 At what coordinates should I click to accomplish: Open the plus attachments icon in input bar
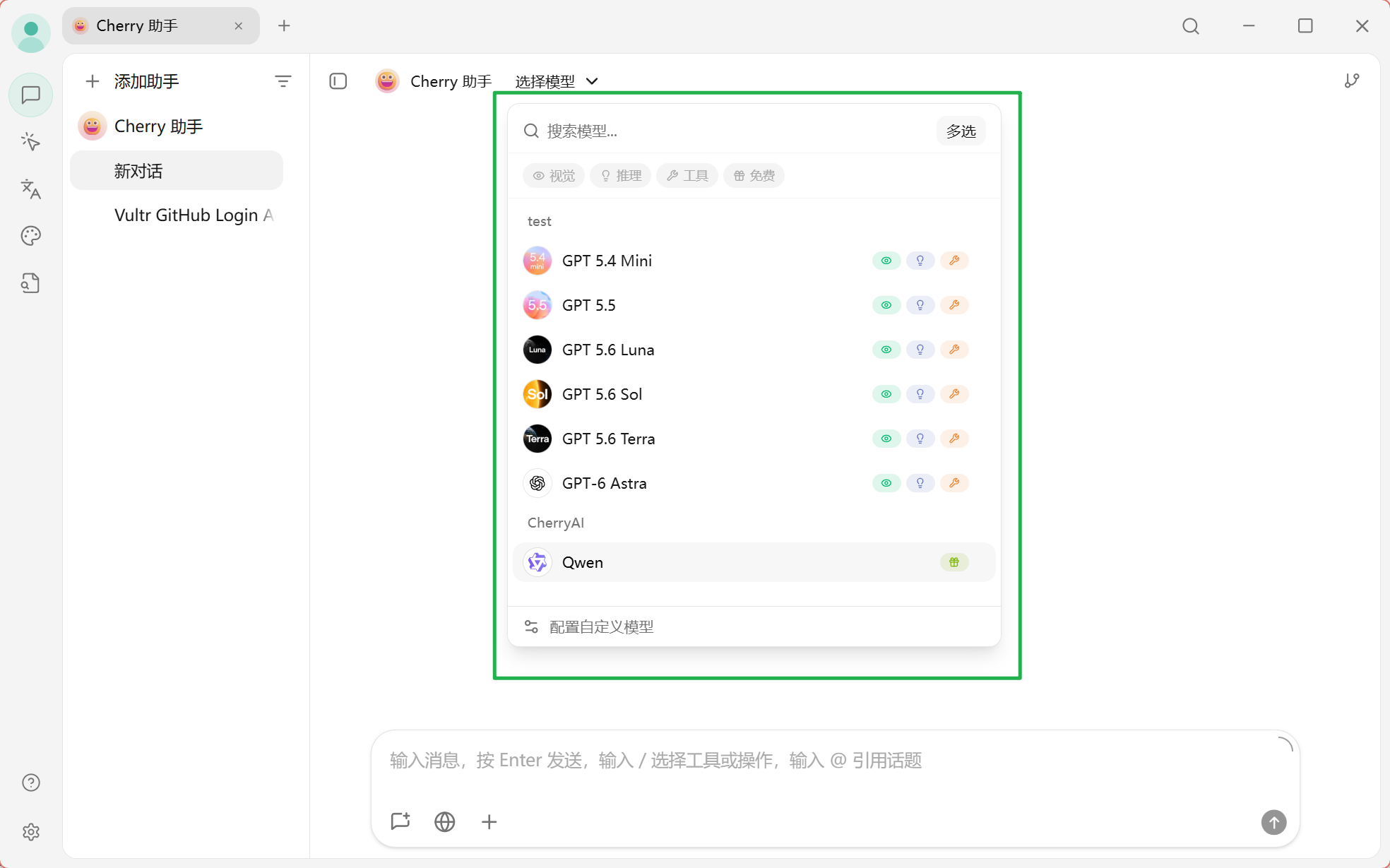489,821
